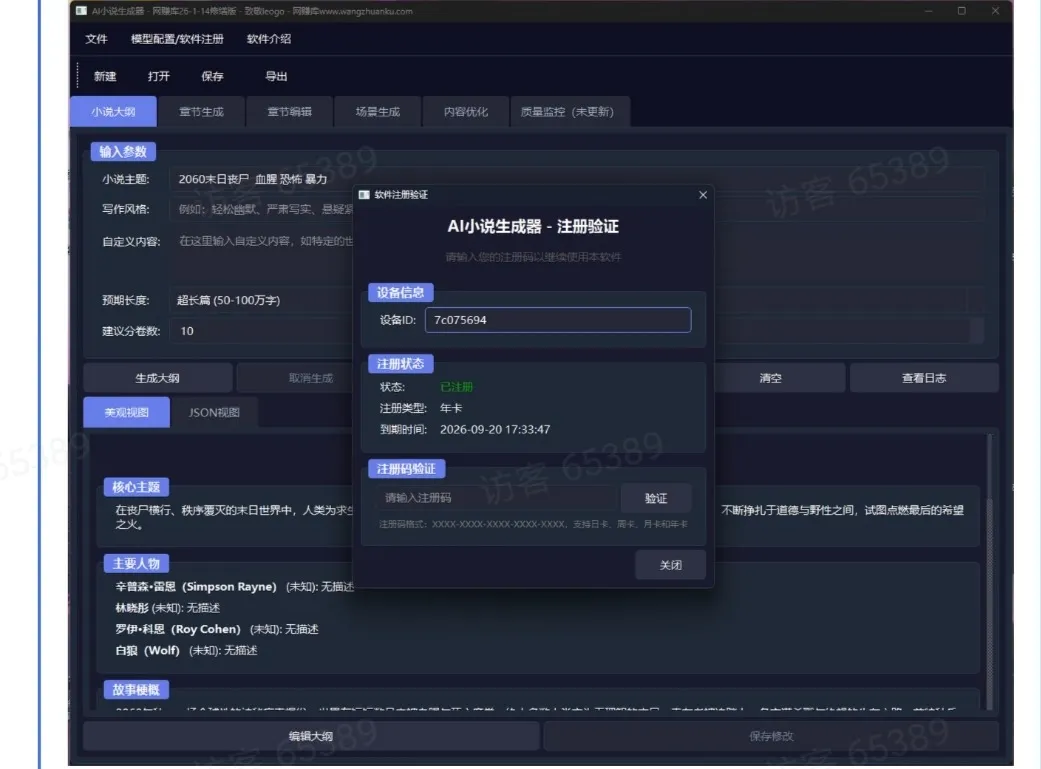
Task: Switch to the 内容优化 tab
Action: 466,112
